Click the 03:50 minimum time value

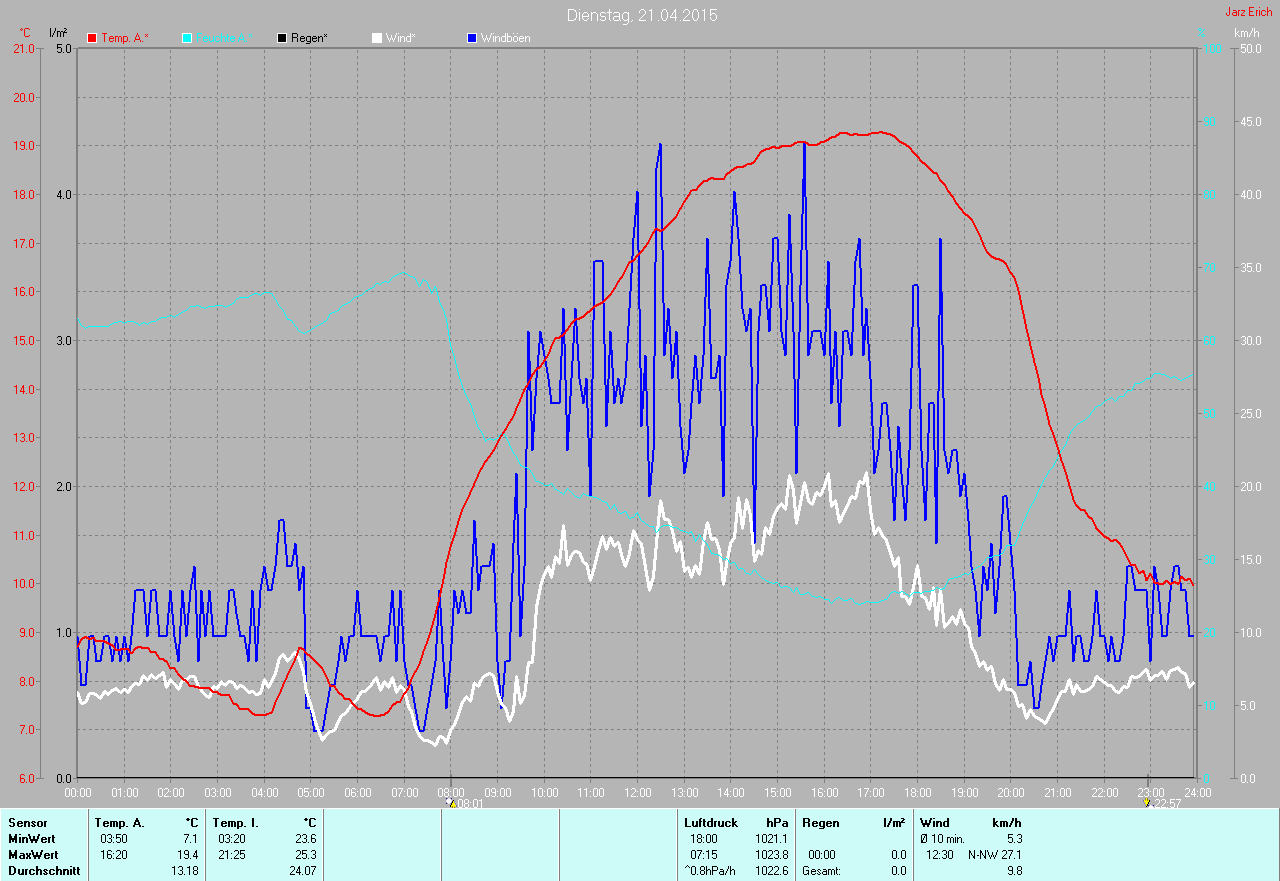(x=113, y=839)
